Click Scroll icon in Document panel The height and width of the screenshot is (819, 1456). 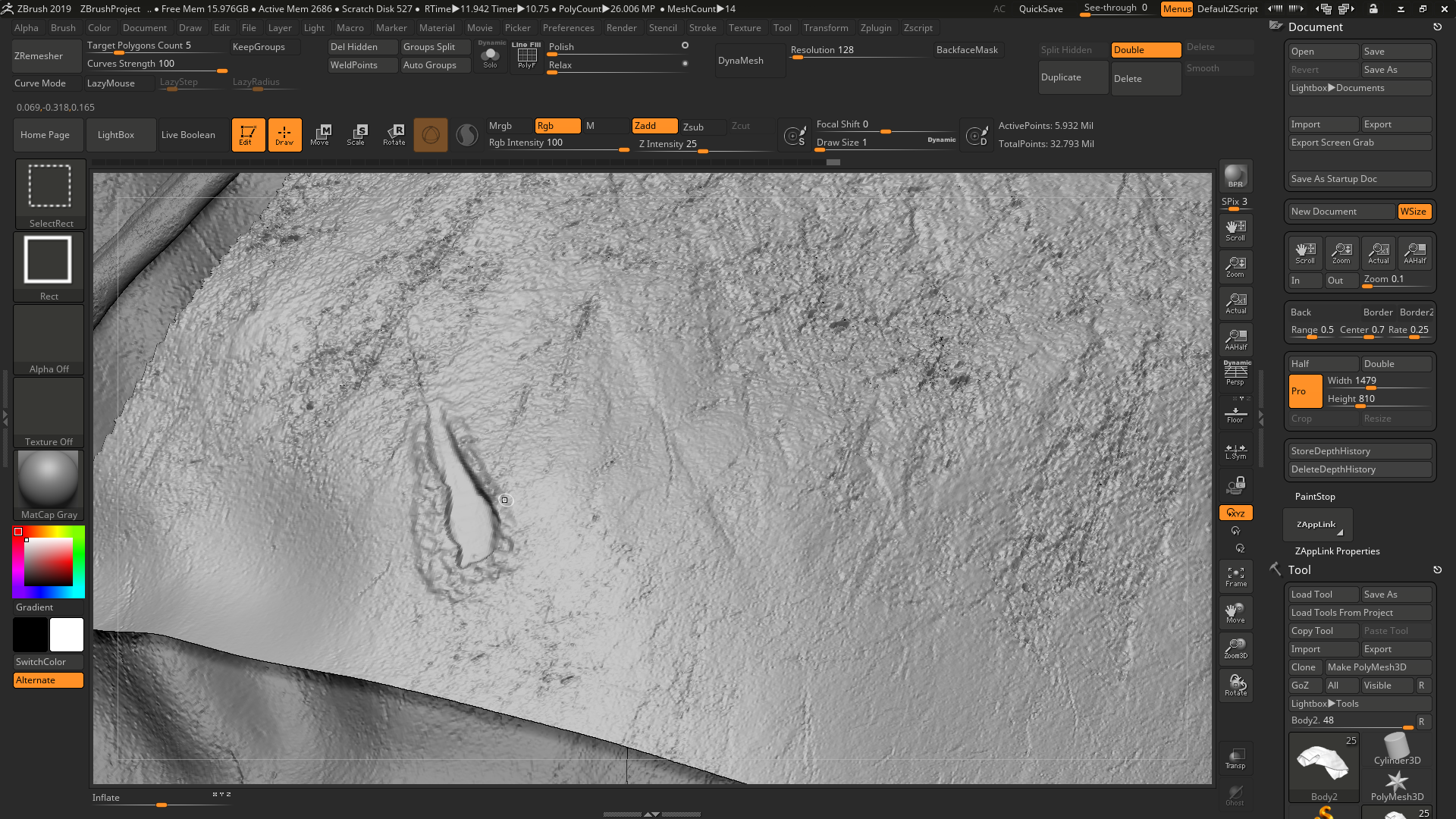1305,253
